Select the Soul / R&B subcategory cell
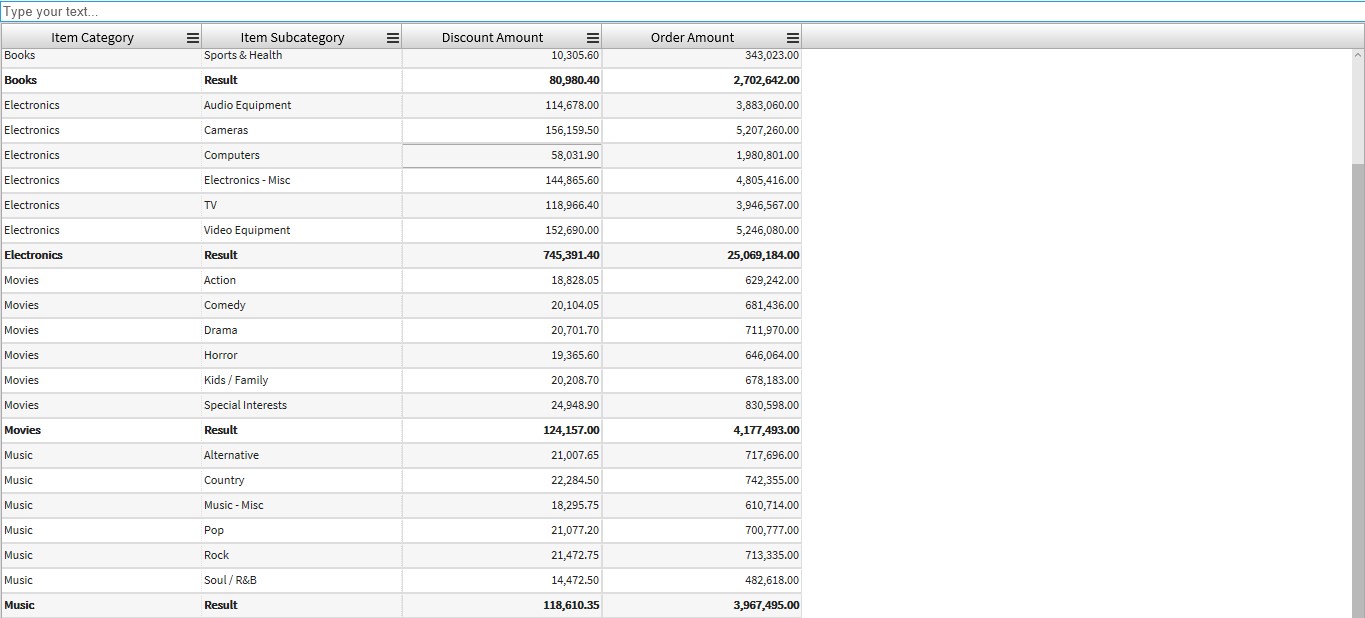Image resolution: width=1365 pixels, height=618 pixels. pos(230,580)
